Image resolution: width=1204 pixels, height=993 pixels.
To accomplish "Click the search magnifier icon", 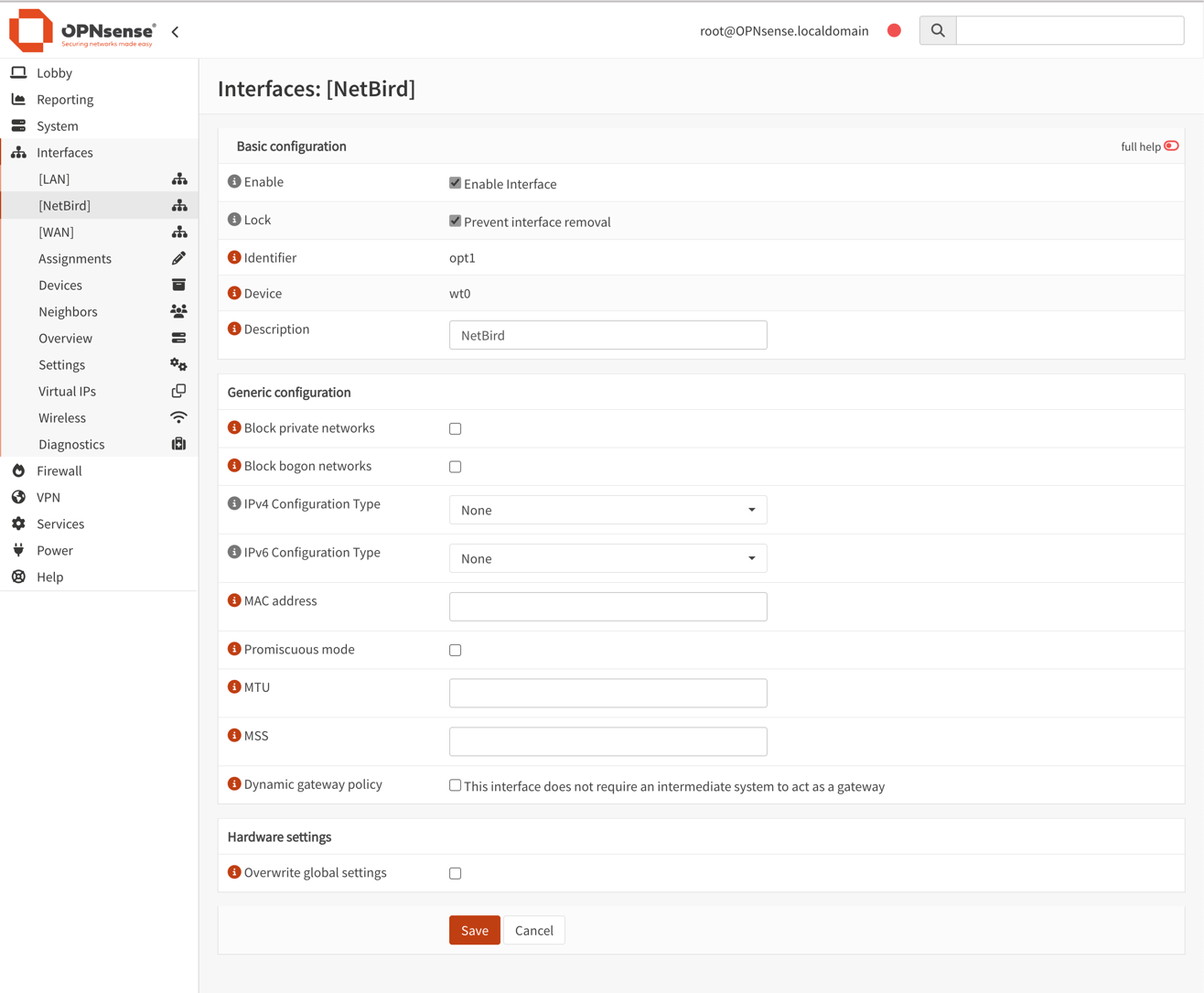I will pyautogui.click(x=938, y=31).
